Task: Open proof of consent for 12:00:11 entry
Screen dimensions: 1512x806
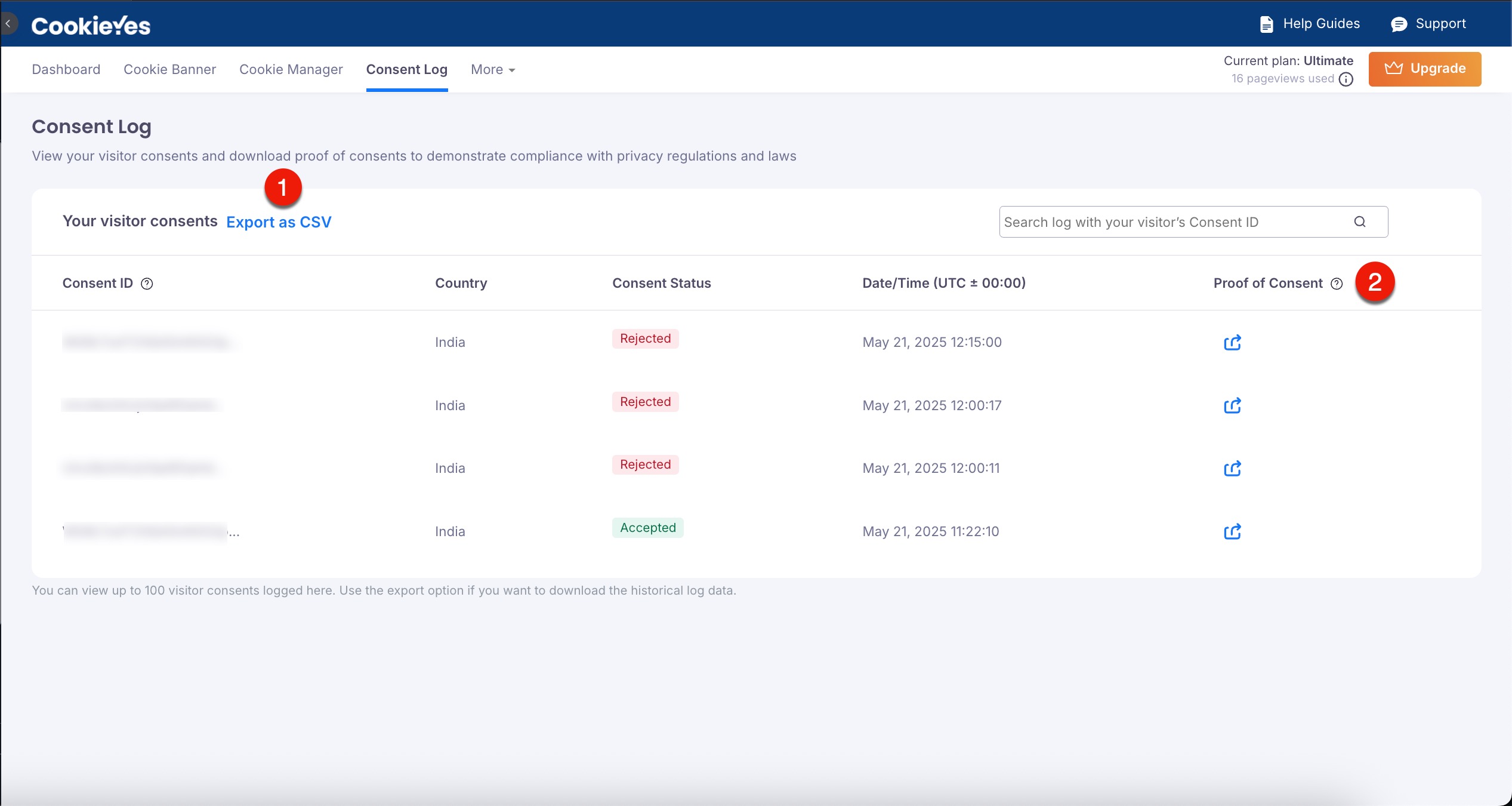Action: tap(1232, 469)
